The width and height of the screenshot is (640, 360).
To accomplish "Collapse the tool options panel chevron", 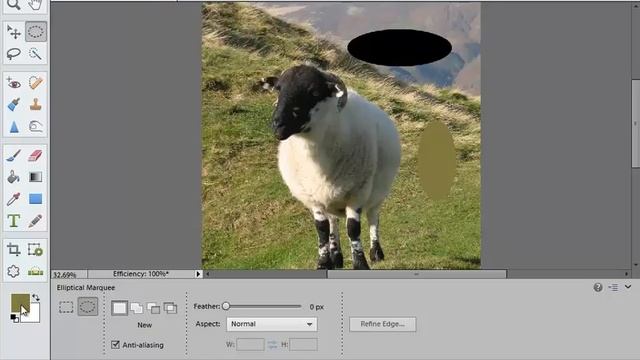I will point(628,287).
